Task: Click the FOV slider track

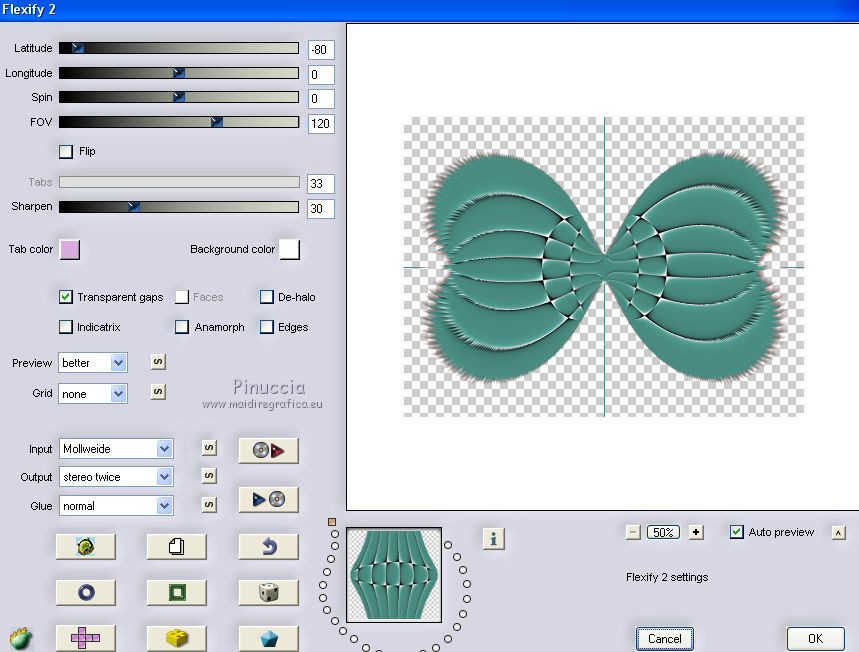Action: point(179,122)
